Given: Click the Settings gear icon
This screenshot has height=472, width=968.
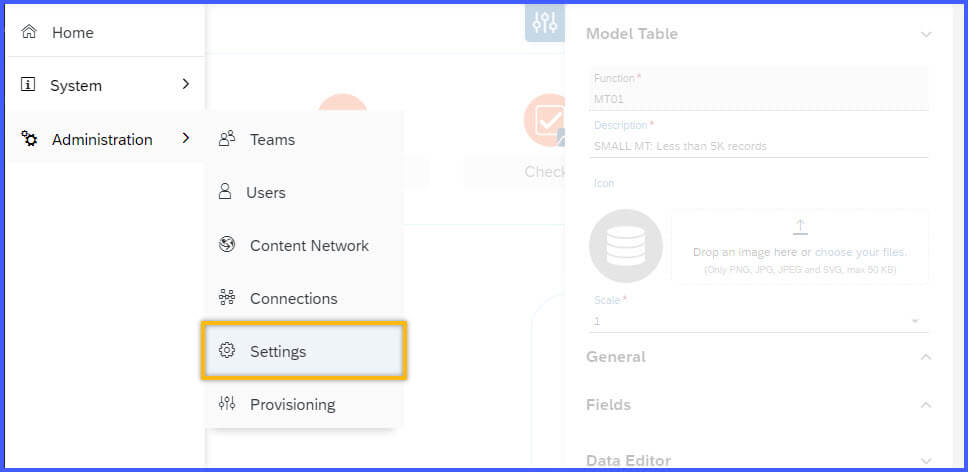Looking at the screenshot, I should coord(227,351).
